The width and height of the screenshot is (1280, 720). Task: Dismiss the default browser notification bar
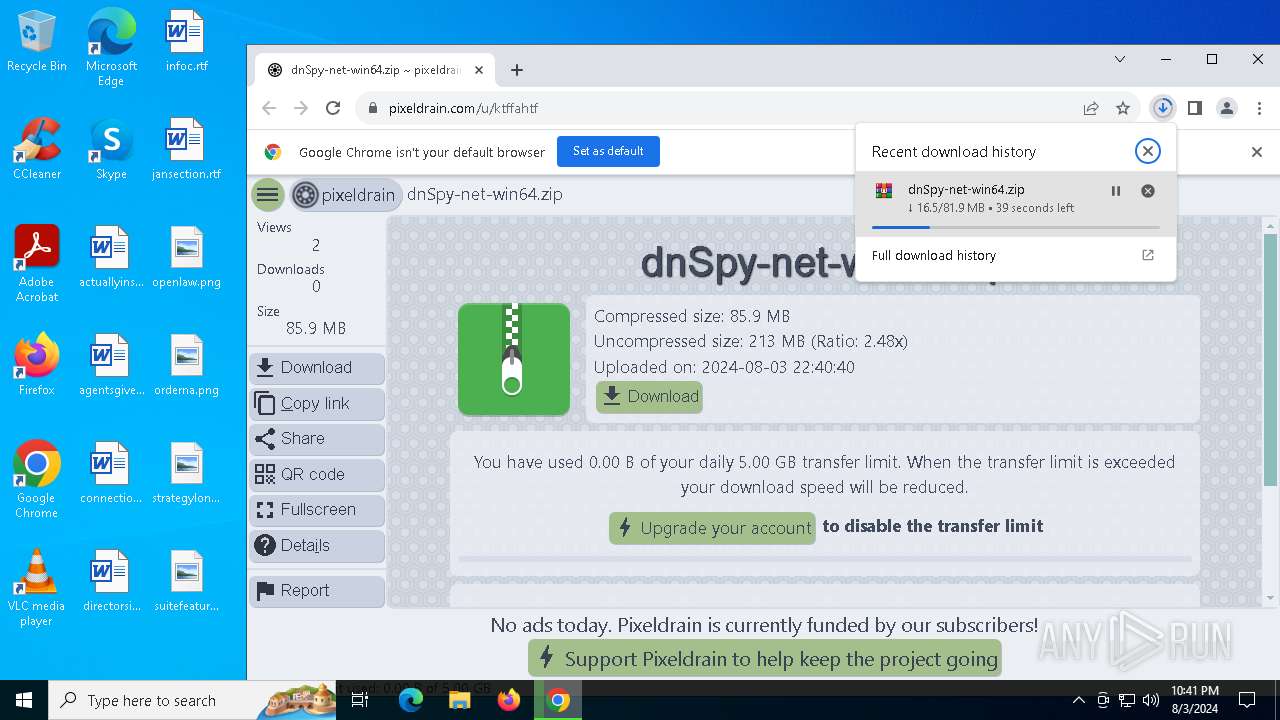click(x=1257, y=152)
